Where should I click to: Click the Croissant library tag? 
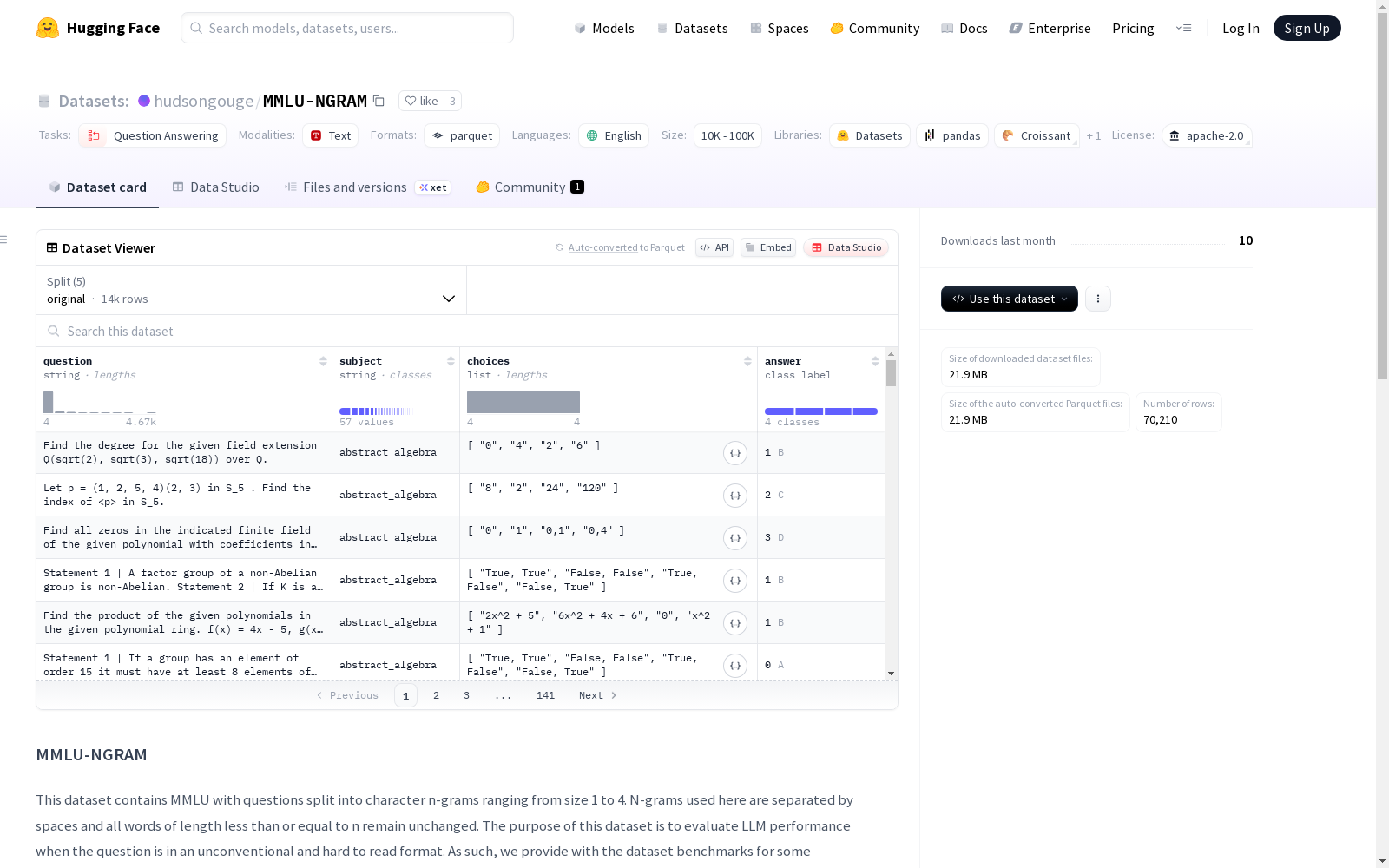click(1037, 135)
